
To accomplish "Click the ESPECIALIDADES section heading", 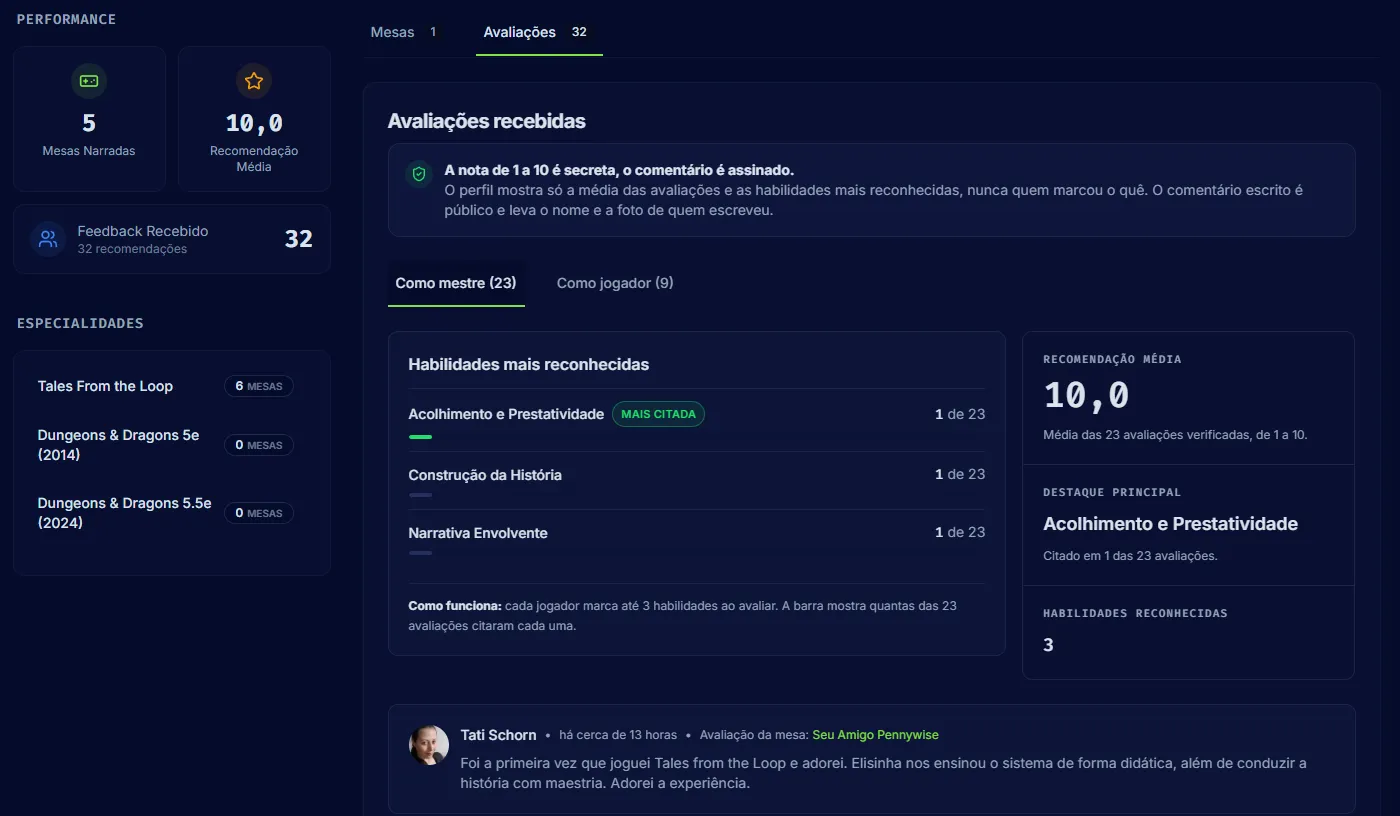I will pos(80,323).
